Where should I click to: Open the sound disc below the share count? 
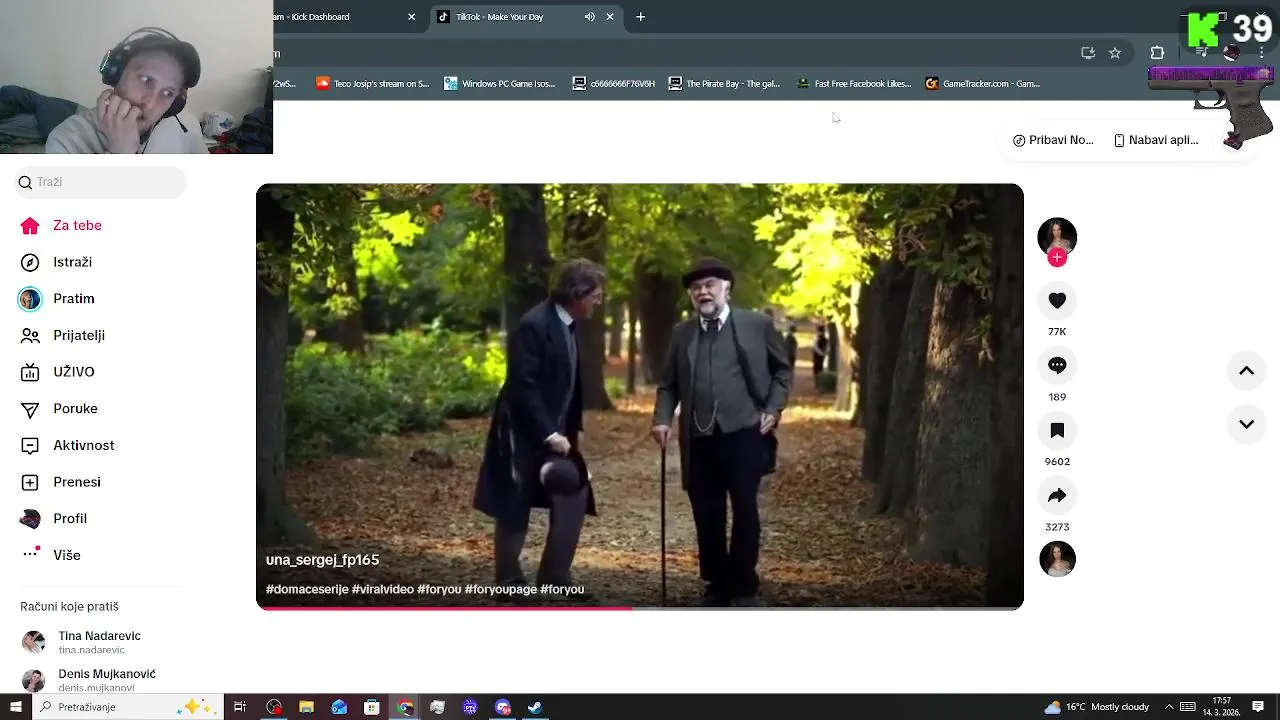(x=1057, y=559)
